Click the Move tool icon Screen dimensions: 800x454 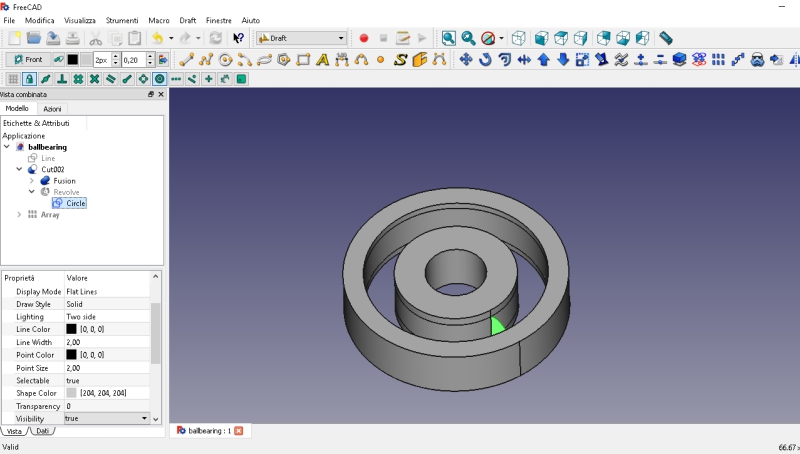point(465,60)
